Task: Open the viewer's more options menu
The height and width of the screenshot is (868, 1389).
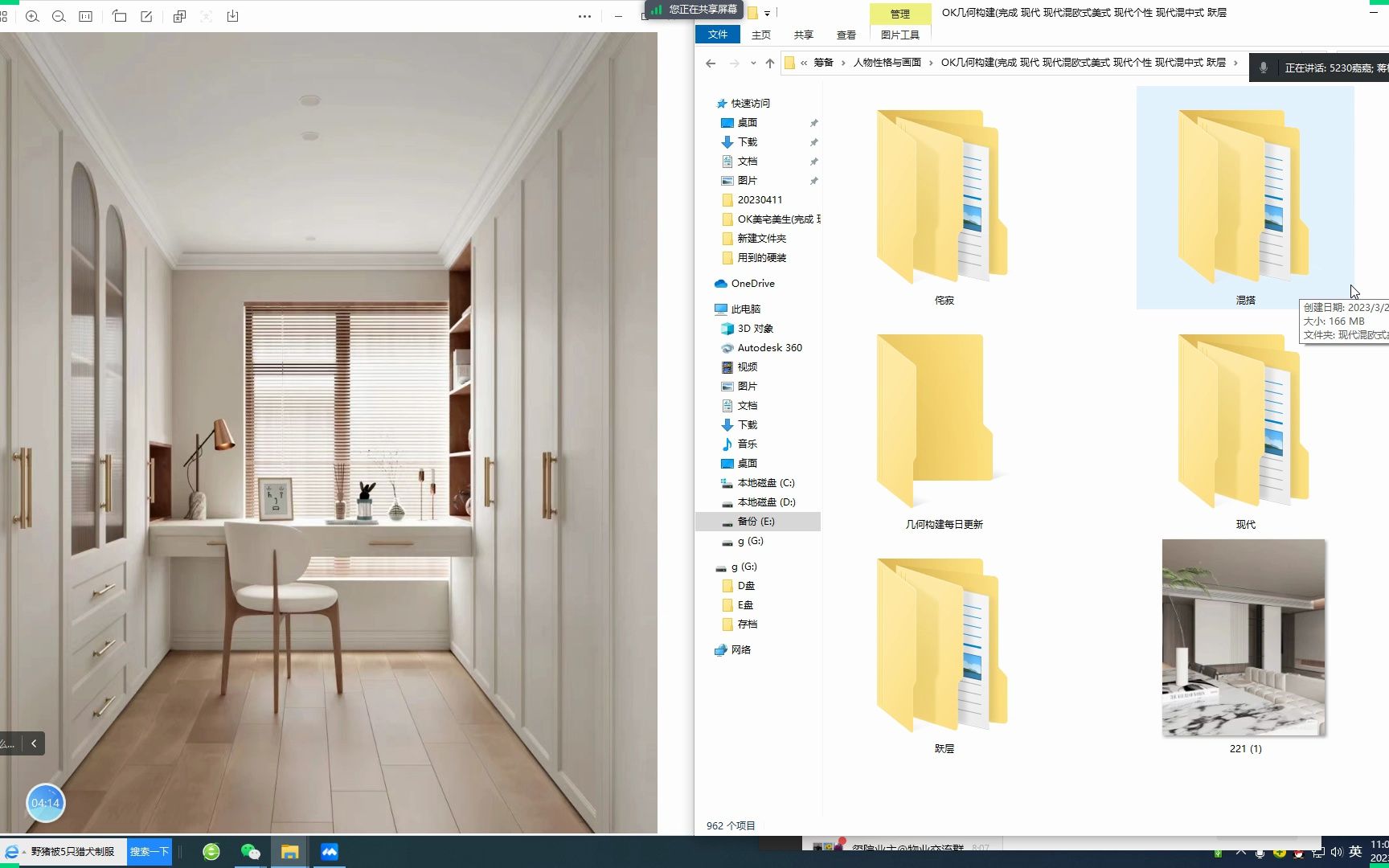Action: 584,16
